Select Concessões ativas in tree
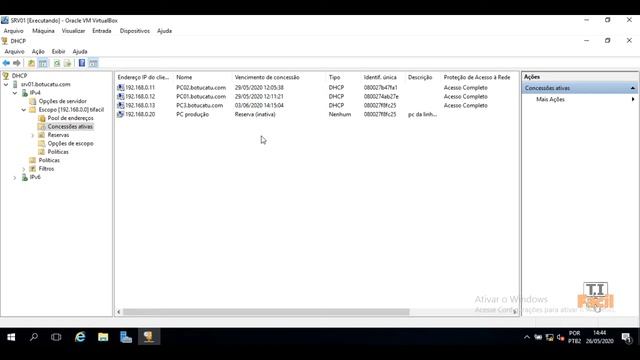Viewport: 640px width, 360px height. tap(70, 127)
